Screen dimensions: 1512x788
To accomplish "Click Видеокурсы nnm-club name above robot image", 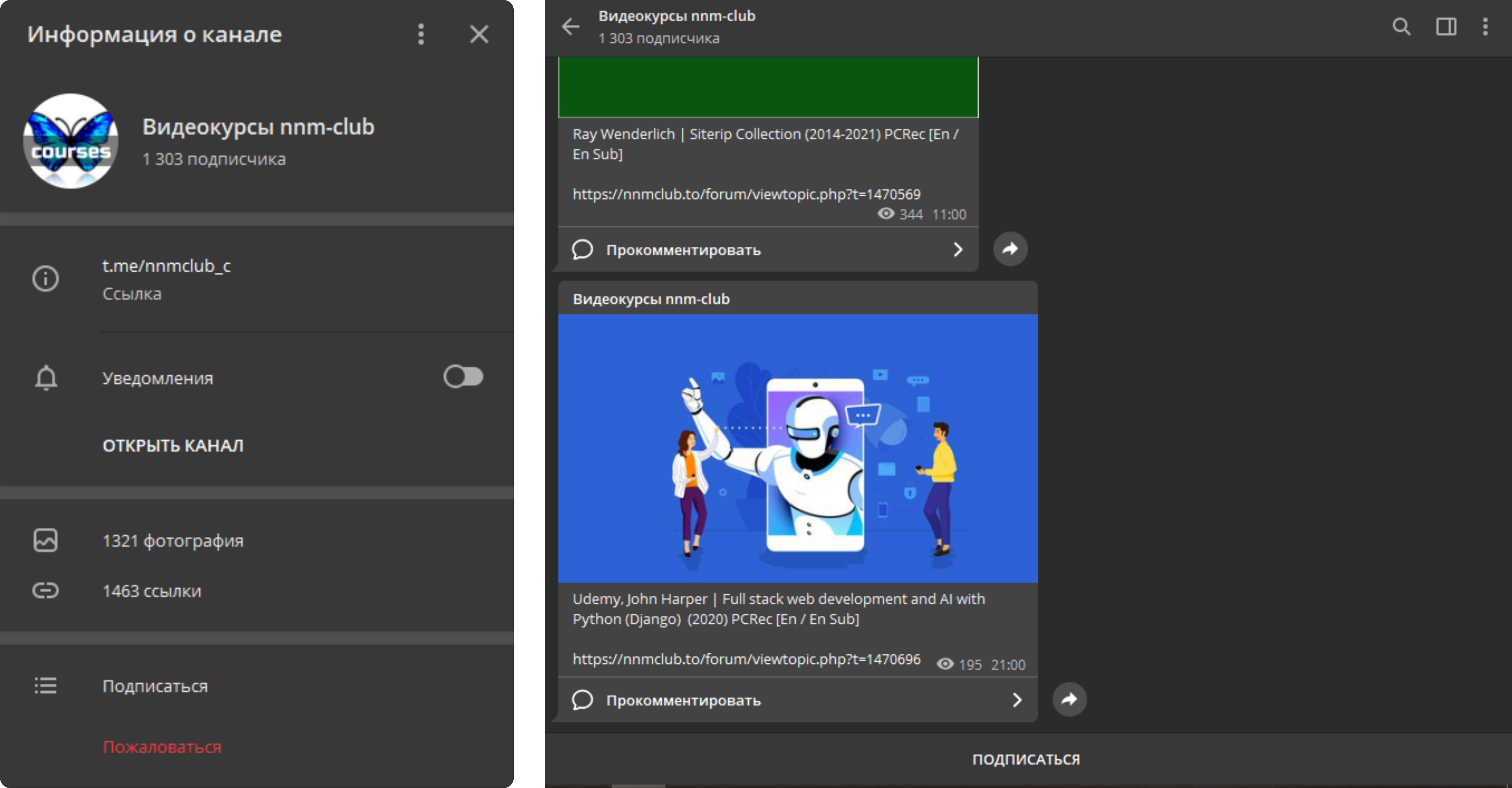I will (x=651, y=299).
